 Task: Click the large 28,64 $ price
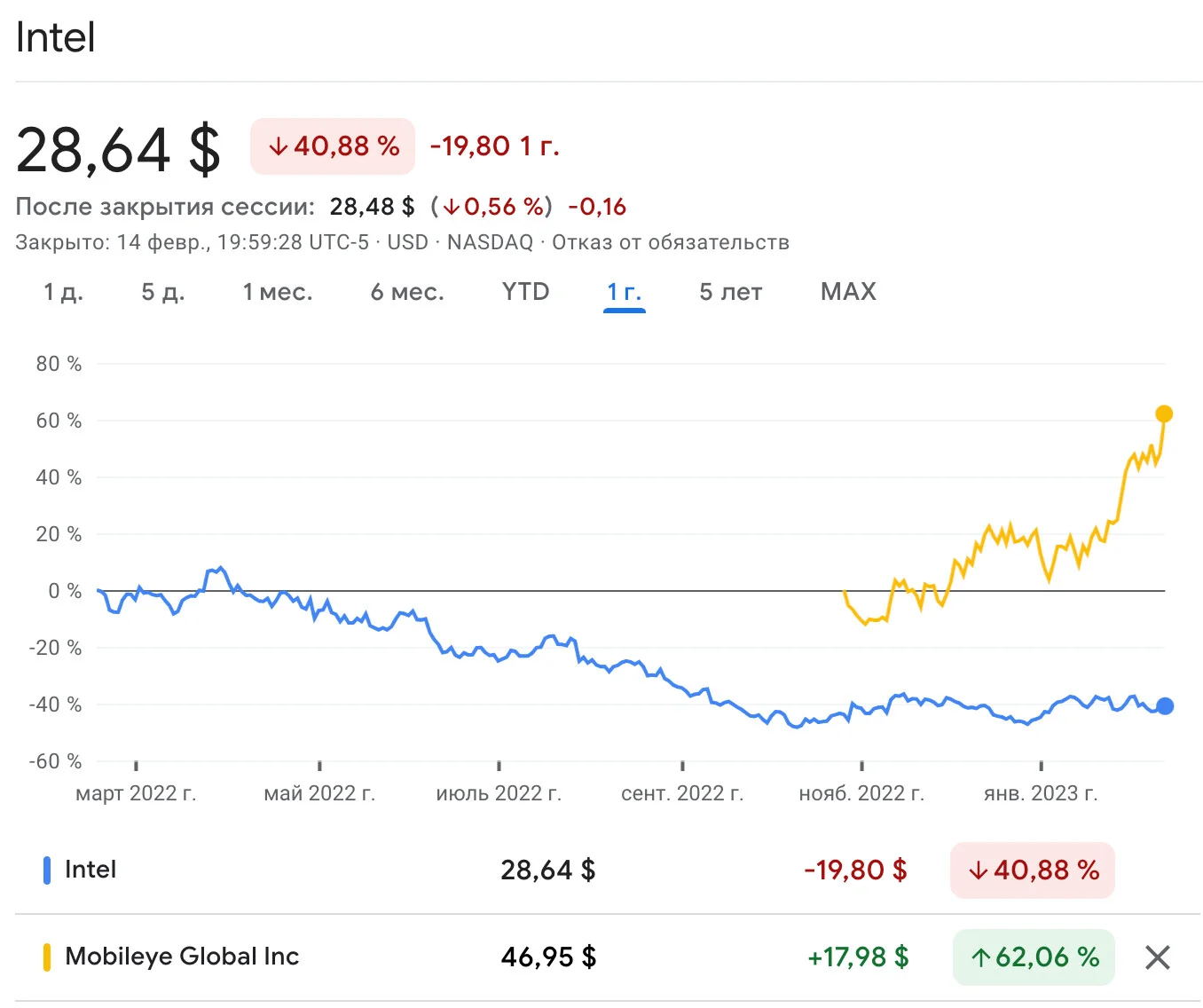coord(119,149)
